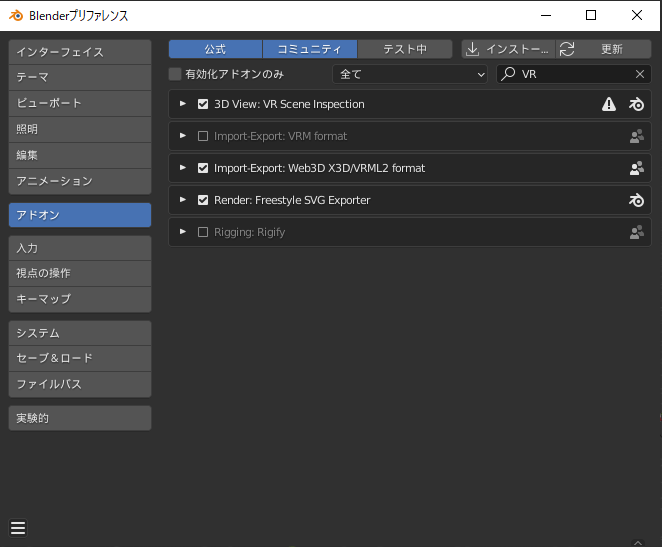Open アニメーション preferences section
Screen dimensions: 662x547
coord(80,181)
